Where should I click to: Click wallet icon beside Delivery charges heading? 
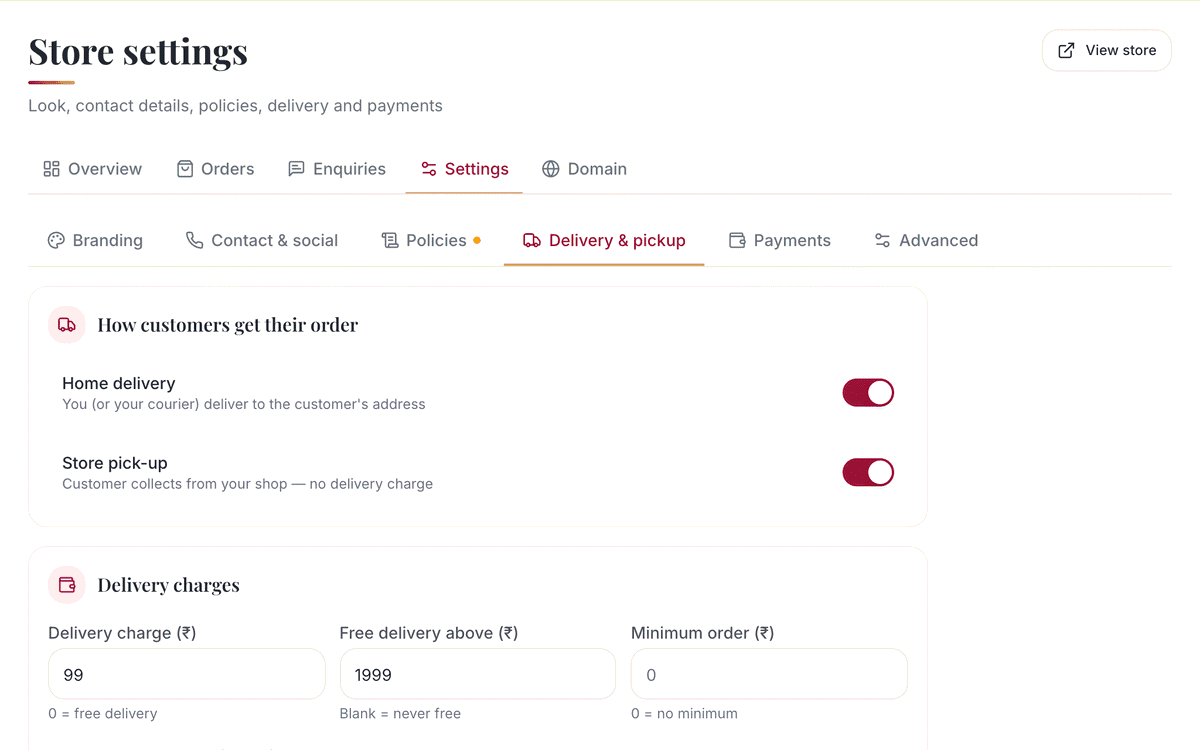click(x=67, y=585)
